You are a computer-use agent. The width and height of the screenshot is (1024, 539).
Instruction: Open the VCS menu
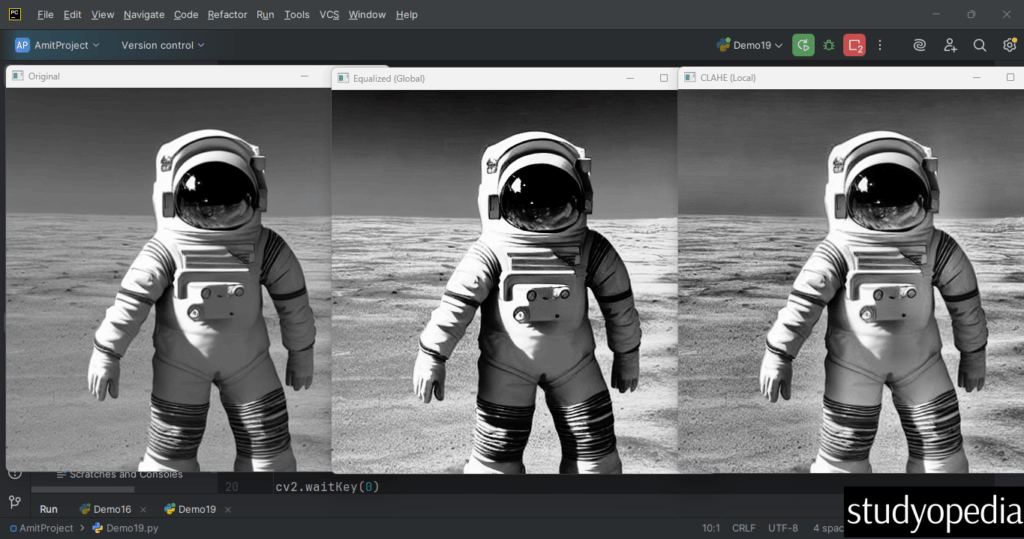pyautogui.click(x=329, y=14)
